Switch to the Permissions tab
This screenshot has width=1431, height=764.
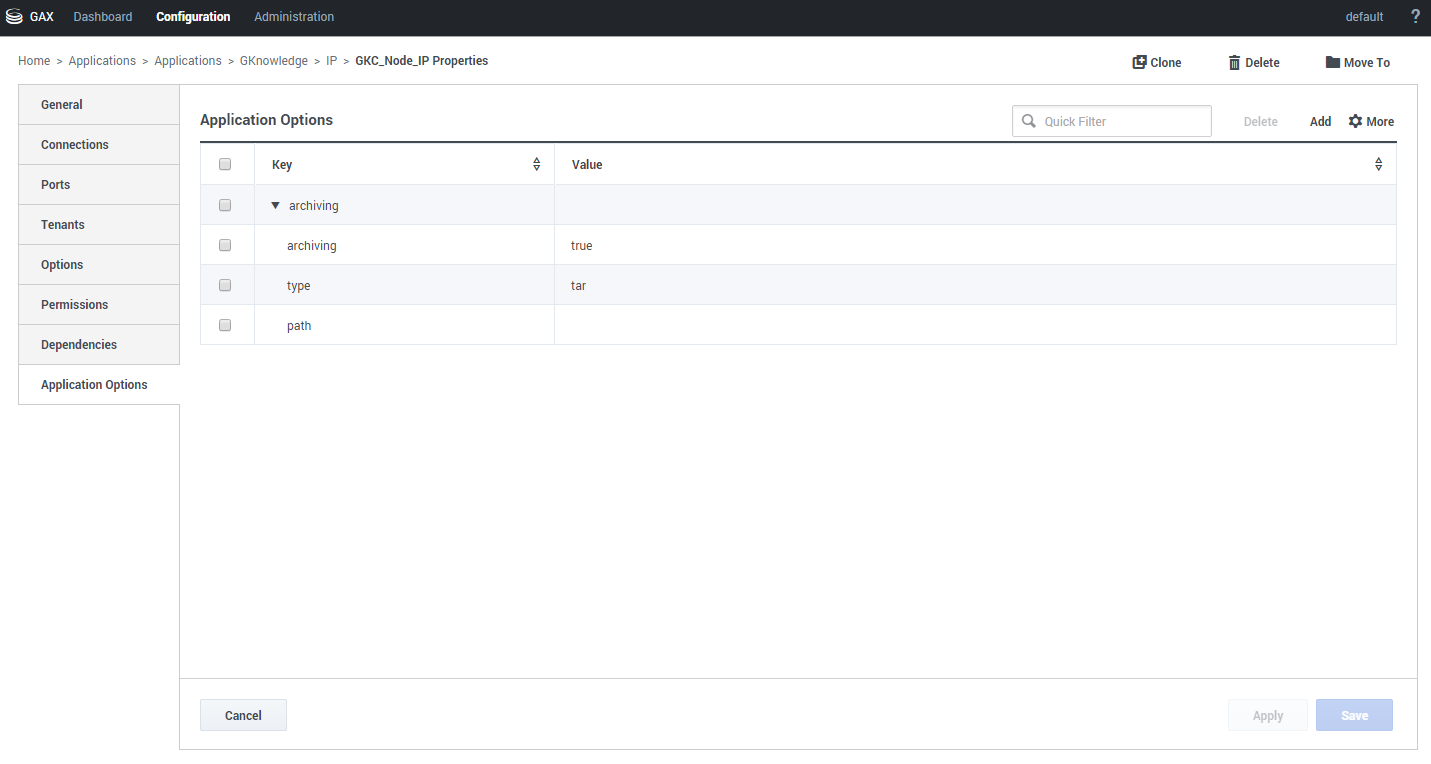(74, 305)
